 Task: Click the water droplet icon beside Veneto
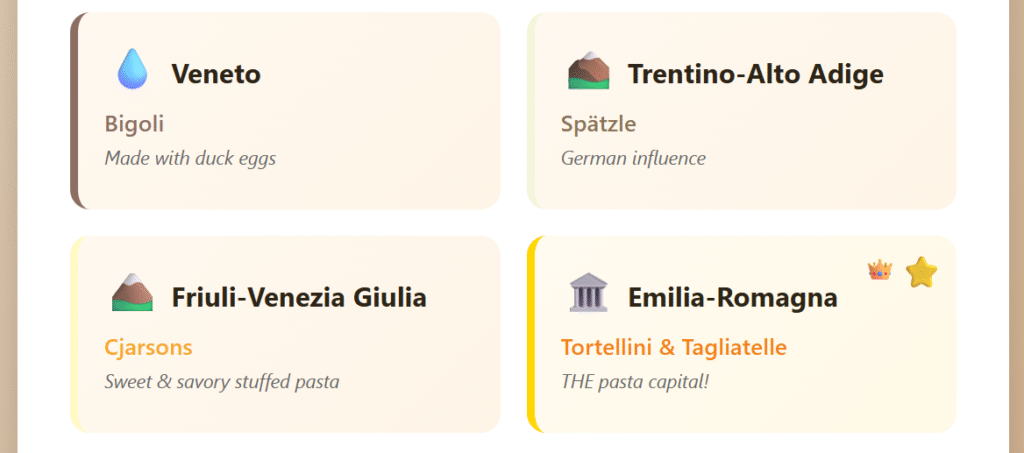coord(132,70)
